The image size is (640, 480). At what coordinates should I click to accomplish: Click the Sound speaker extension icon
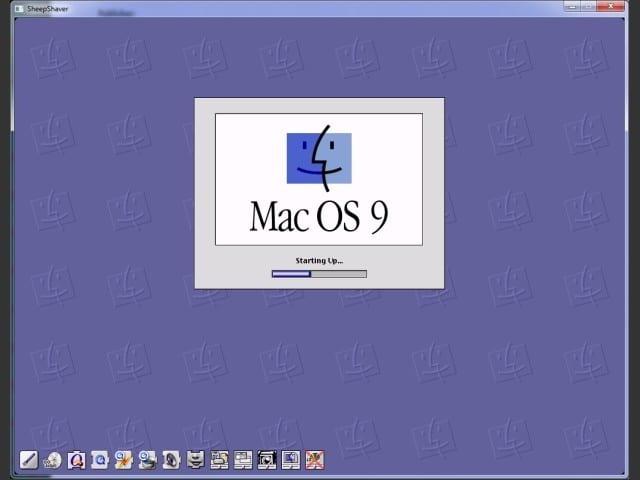coord(171,460)
